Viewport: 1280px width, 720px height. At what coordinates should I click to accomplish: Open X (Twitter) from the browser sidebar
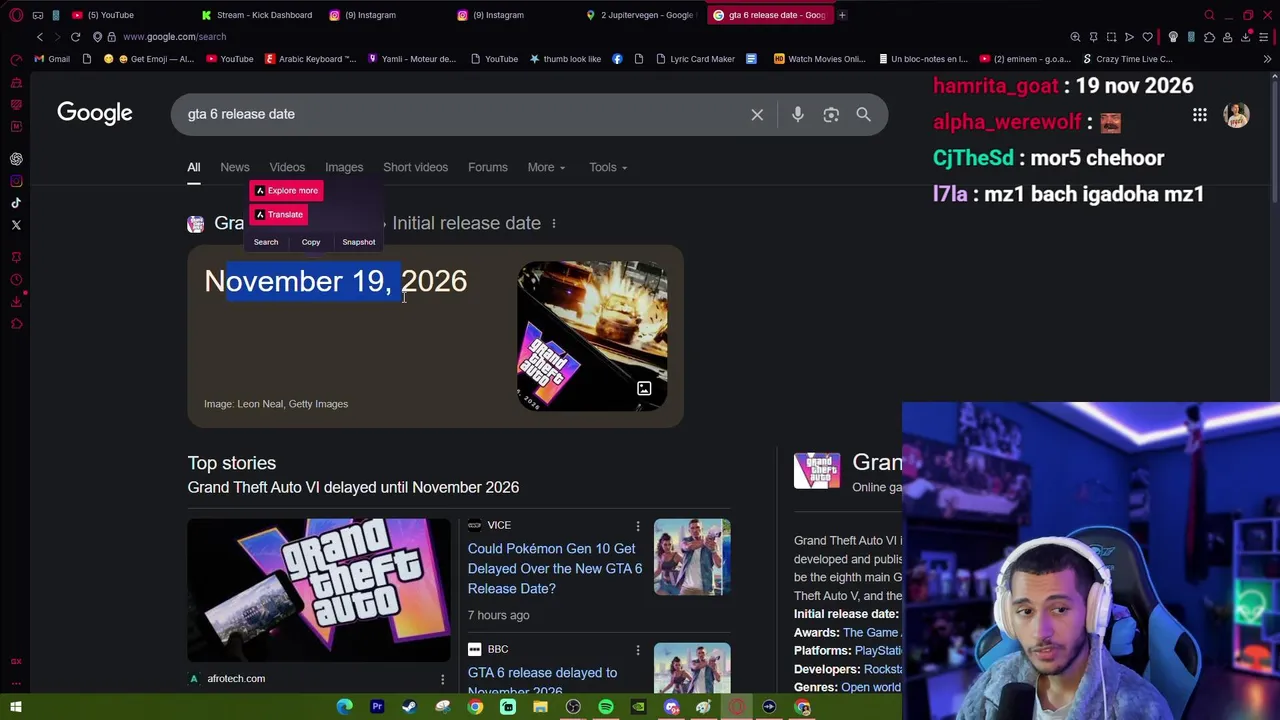[x=16, y=225]
